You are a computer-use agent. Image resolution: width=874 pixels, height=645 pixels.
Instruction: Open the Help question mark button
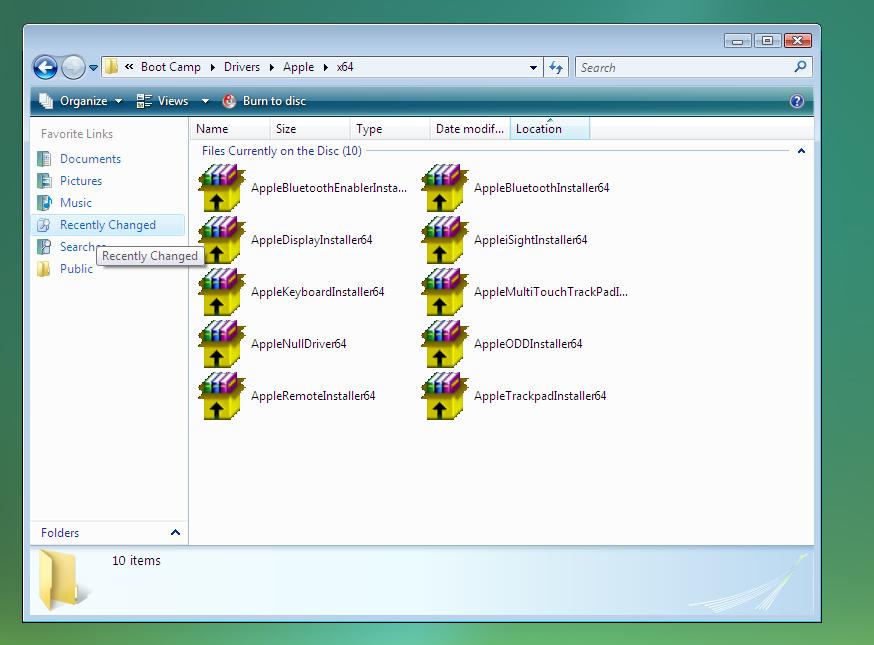797,101
